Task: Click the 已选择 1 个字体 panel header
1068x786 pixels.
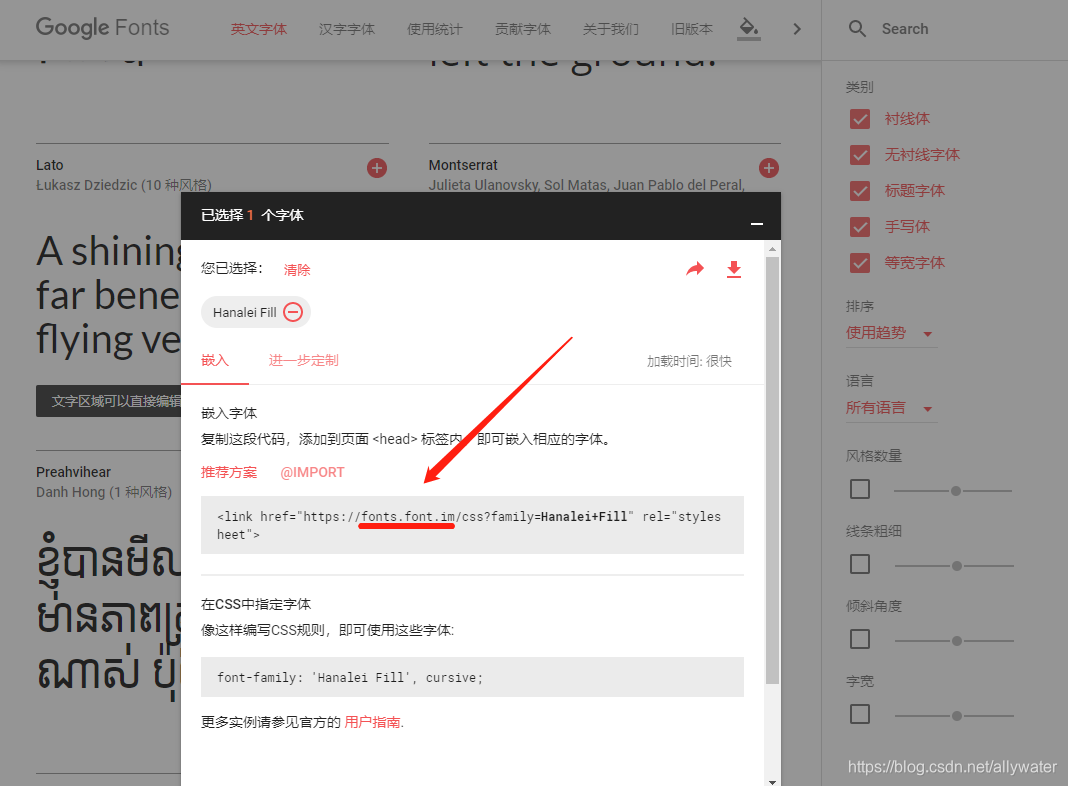Action: pyautogui.click(x=481, y=216)
